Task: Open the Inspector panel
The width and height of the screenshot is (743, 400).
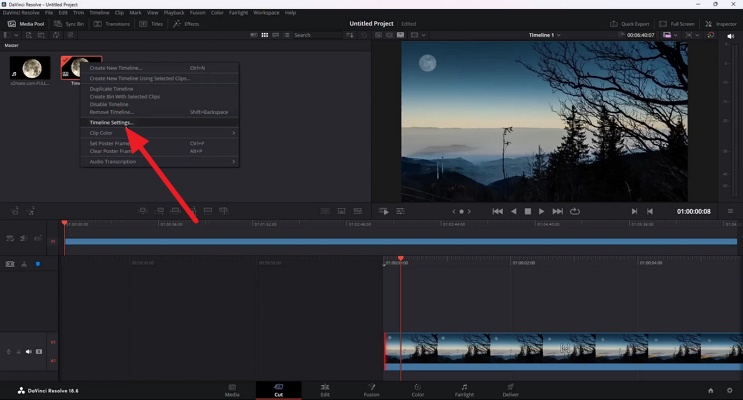Action: pos(720,23)
